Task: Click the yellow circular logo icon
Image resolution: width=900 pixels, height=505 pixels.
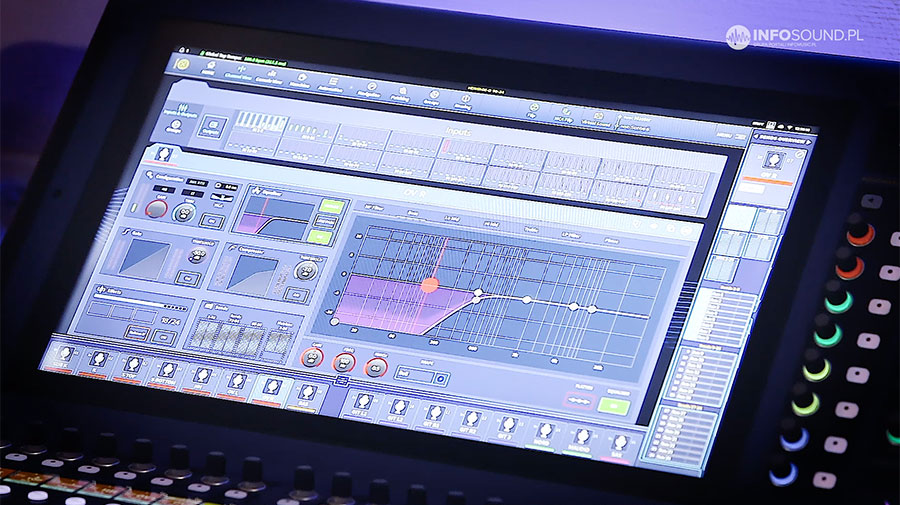Action: (183, 64)
